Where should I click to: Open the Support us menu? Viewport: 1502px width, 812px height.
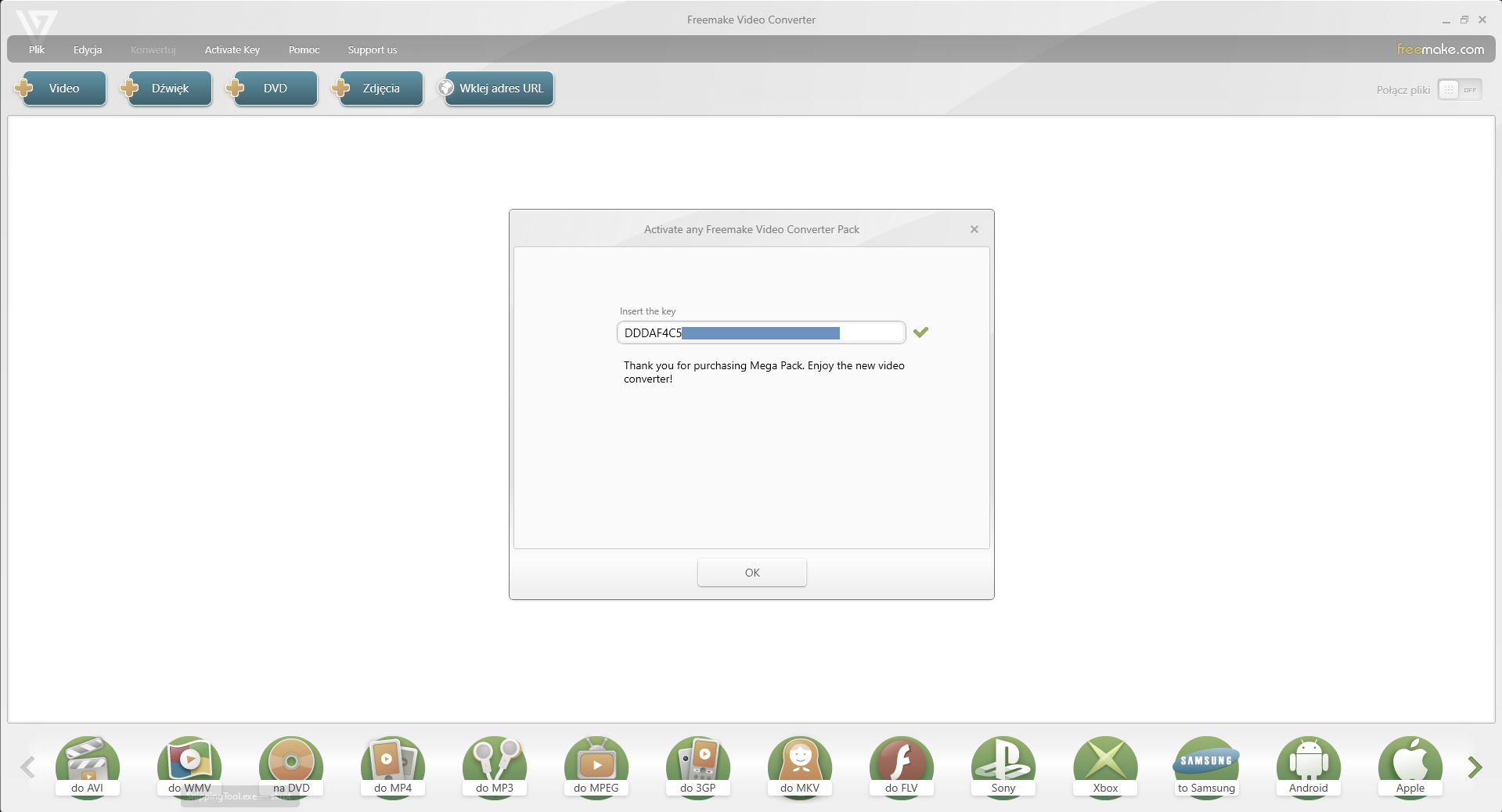click(373, 50)
